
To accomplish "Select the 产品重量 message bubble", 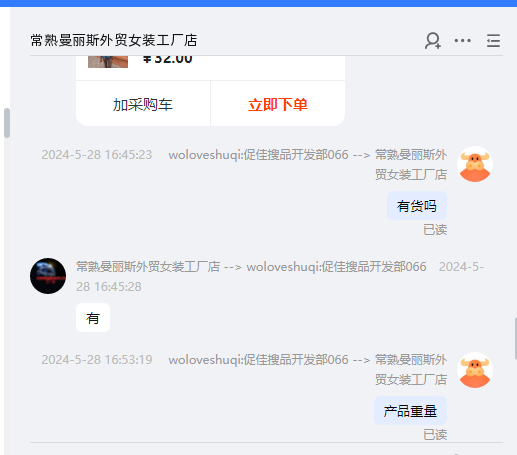I will [410, 411].
